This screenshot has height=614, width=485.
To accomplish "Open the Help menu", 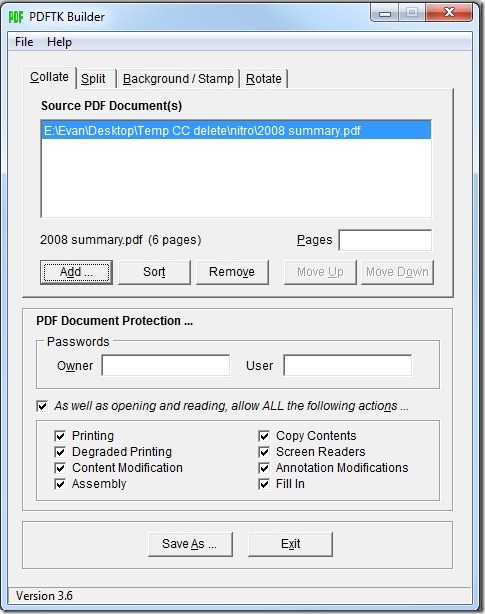I will tap(59, 42).
